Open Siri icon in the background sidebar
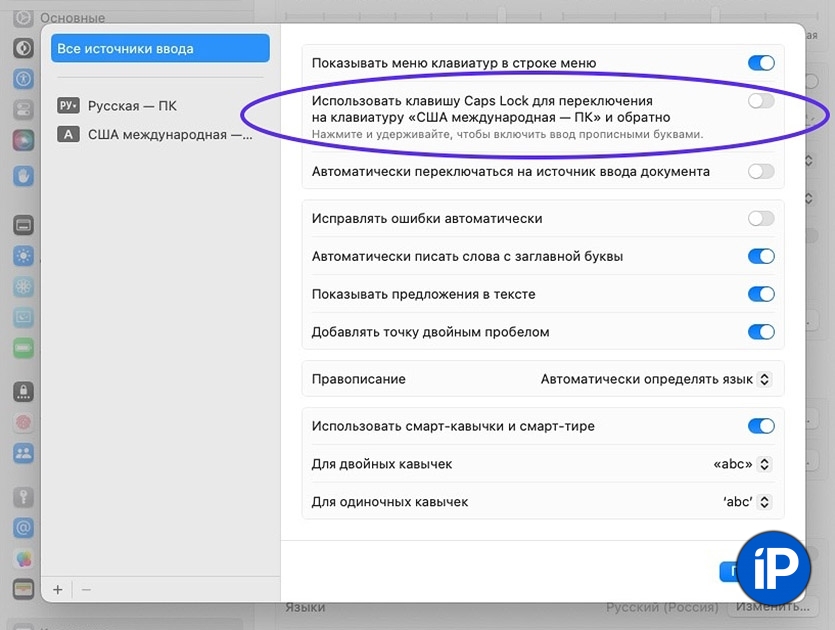The width and height of the screenshot is (835, 630). (23, 141)
